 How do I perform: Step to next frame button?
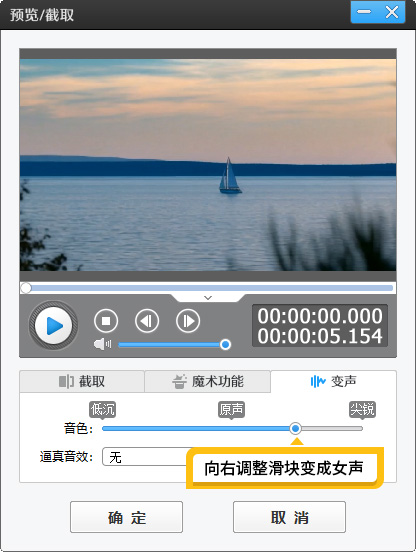click(x=188, y=321)
